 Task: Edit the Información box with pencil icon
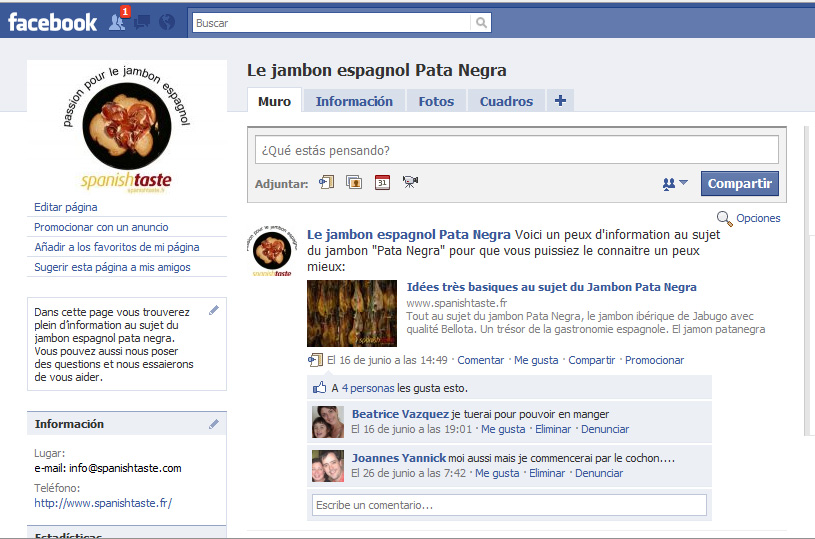[214, 424]
